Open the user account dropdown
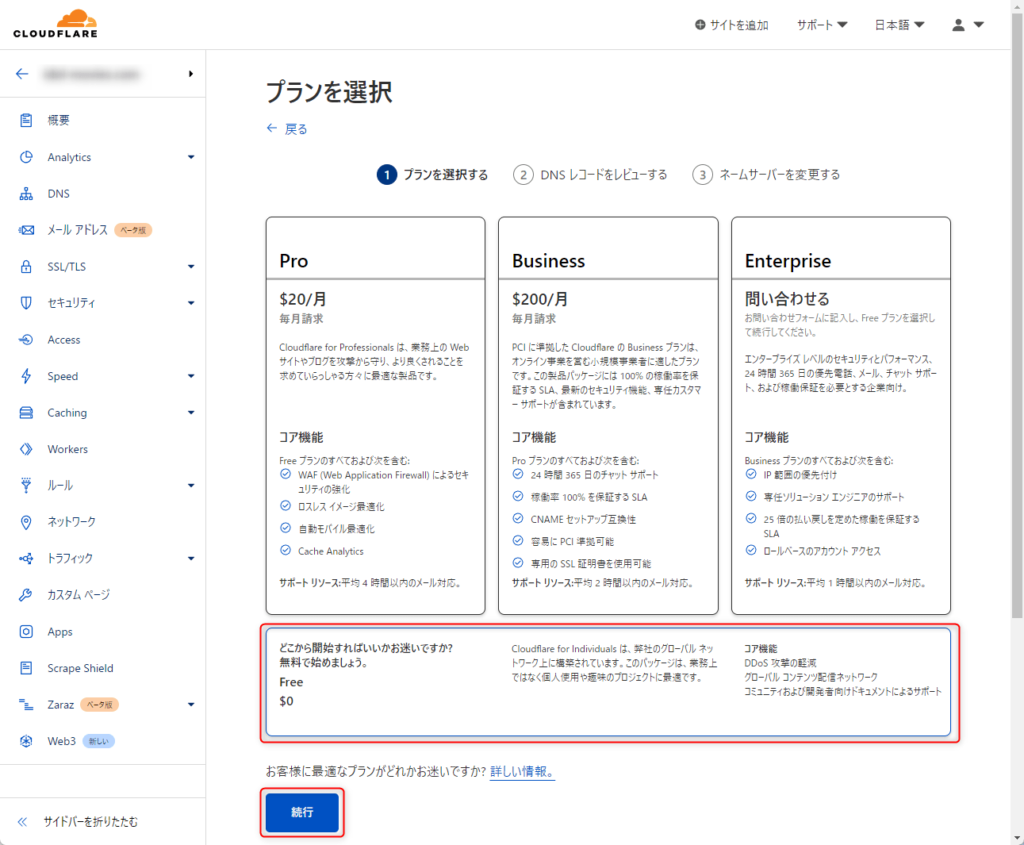This screenshot has height=845, width=1024. coord(967,25)
